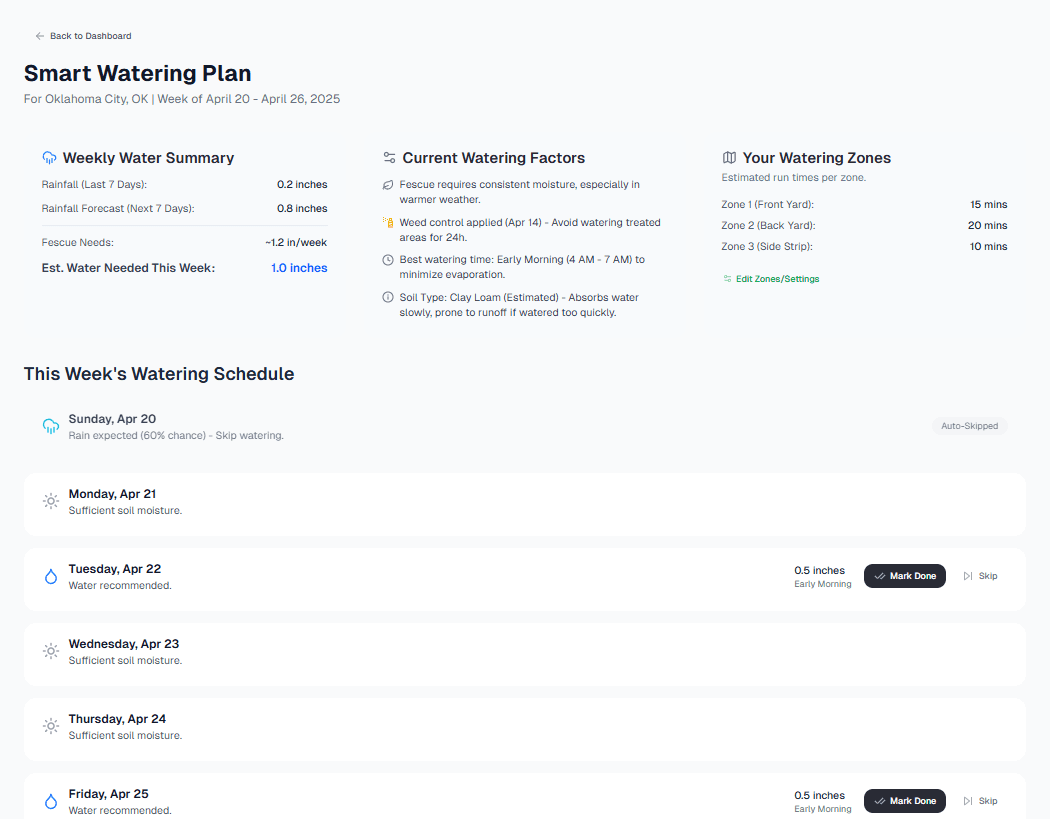
Task: Click the leaf icon next to Fescue requirement
Action: pos(388,185)
